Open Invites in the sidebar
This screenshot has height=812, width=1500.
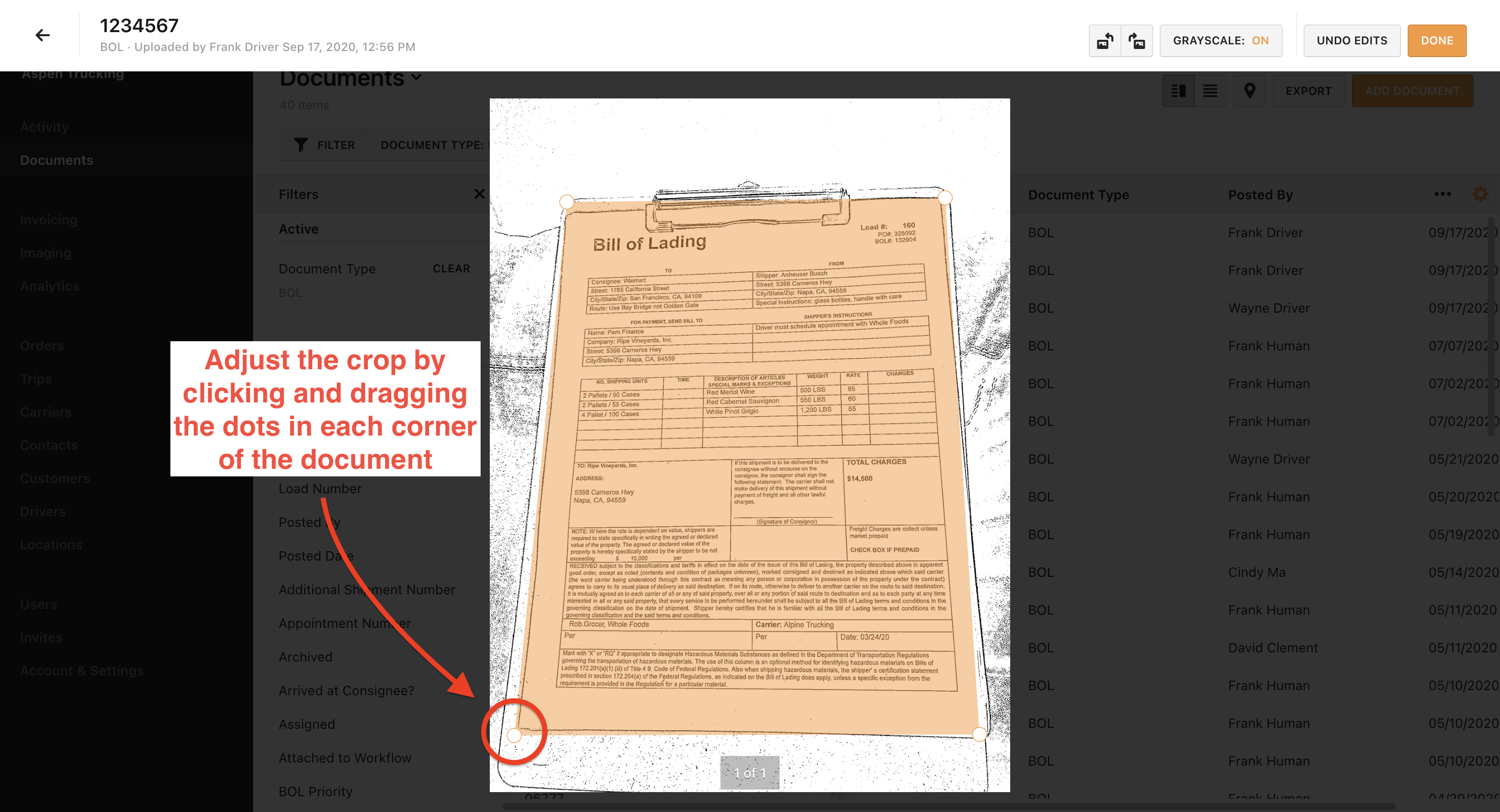point(41,638)
